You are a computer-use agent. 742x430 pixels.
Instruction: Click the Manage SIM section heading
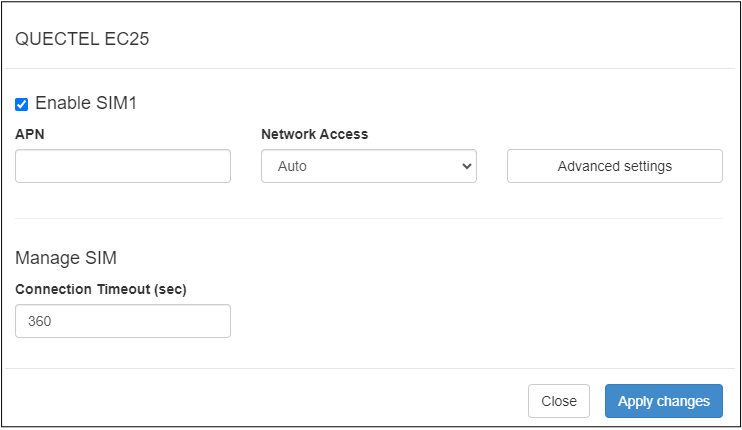[66, 258]
